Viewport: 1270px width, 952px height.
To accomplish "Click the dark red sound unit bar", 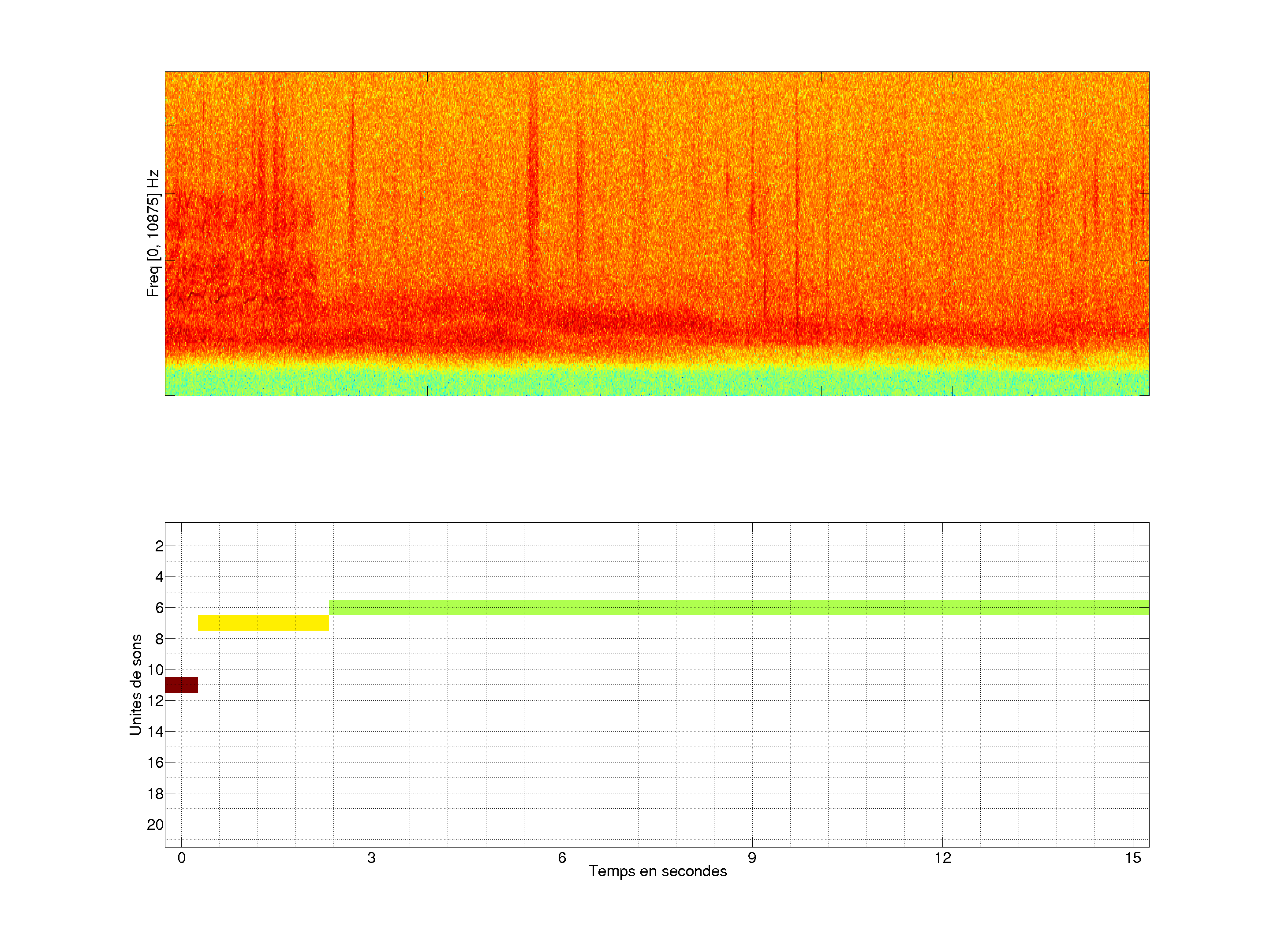I will click(181, 684).
